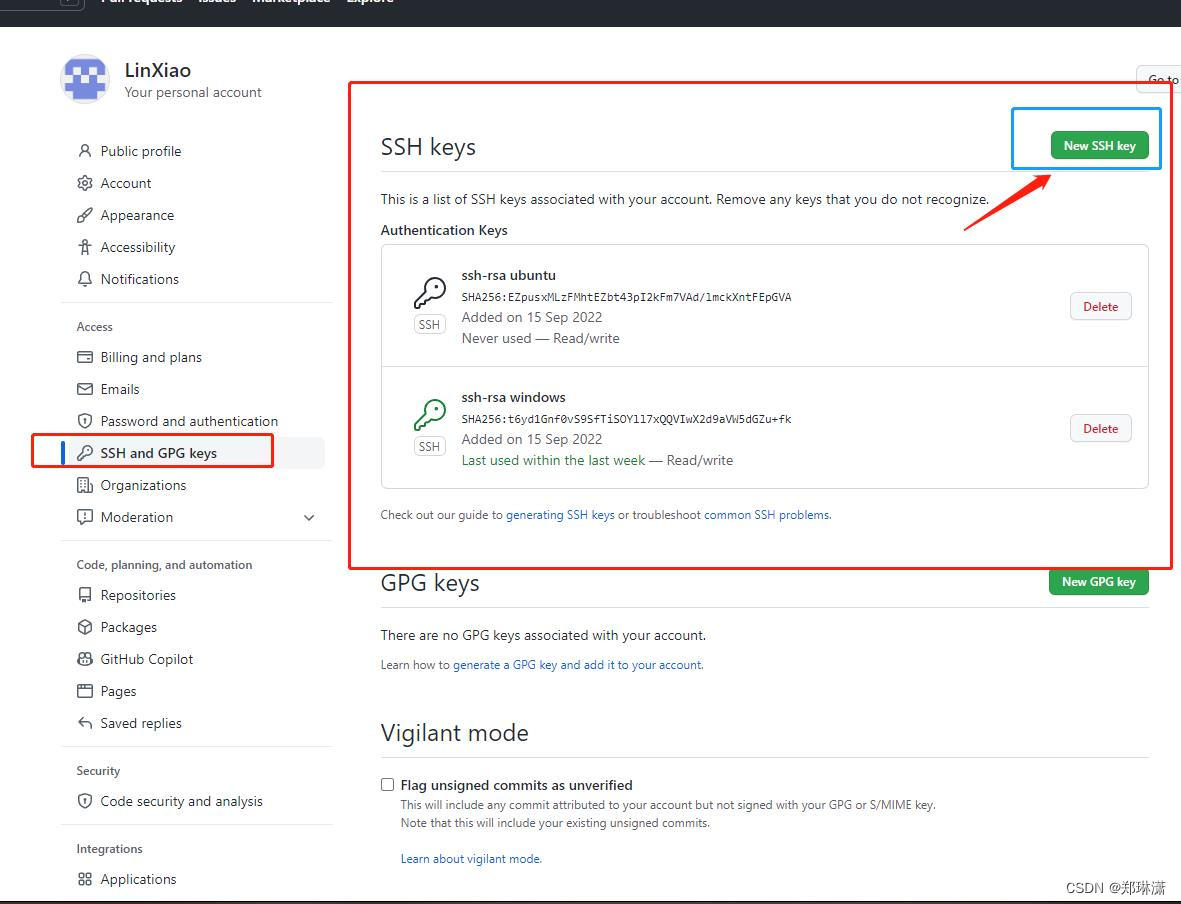Click the SSH badge under windows key
Viewport: 1181px width, 904px height.
click(x=429, y=447)
